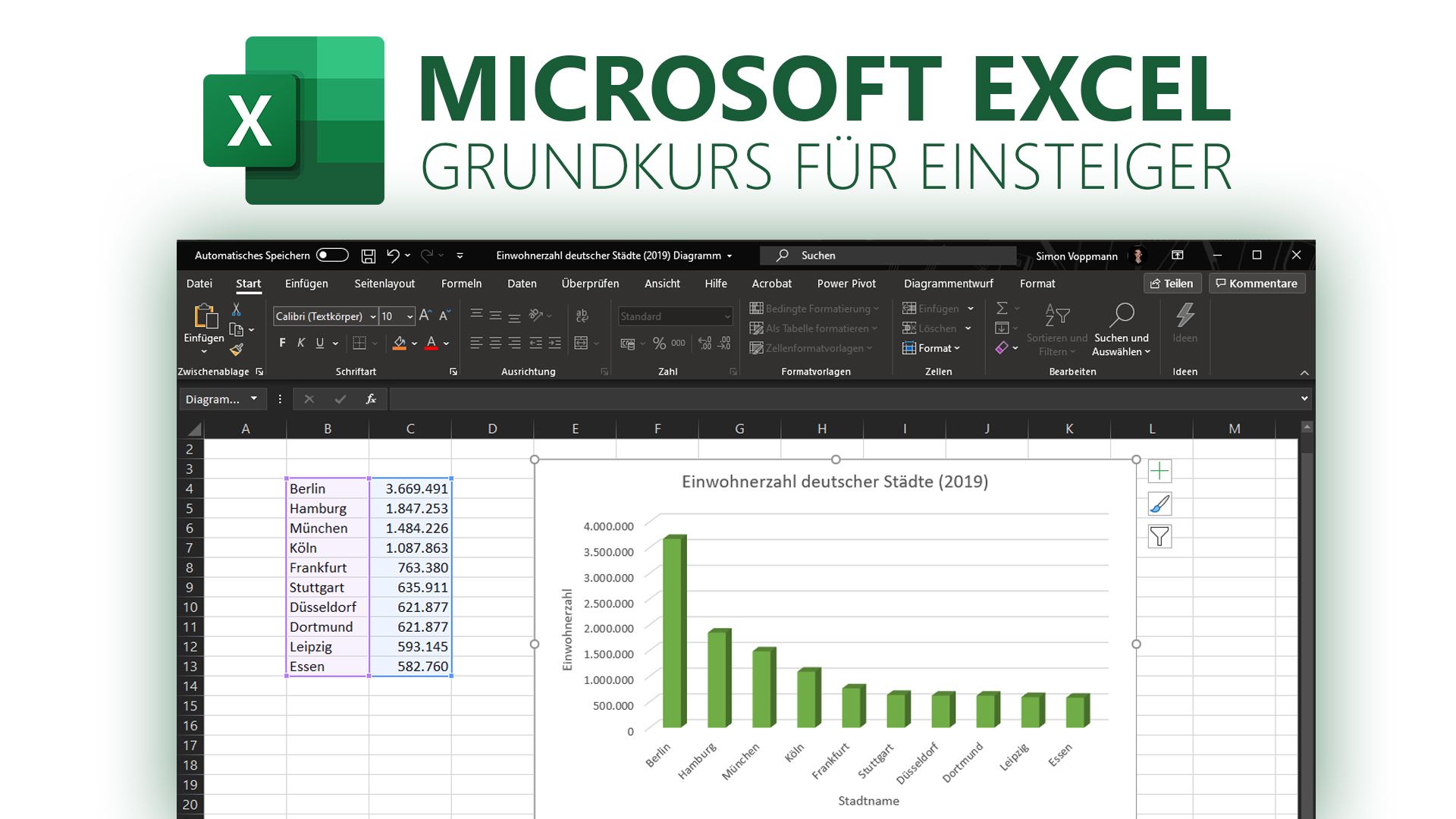
Task: Click the chart filter funnel icon
Action: point(1159,536)
